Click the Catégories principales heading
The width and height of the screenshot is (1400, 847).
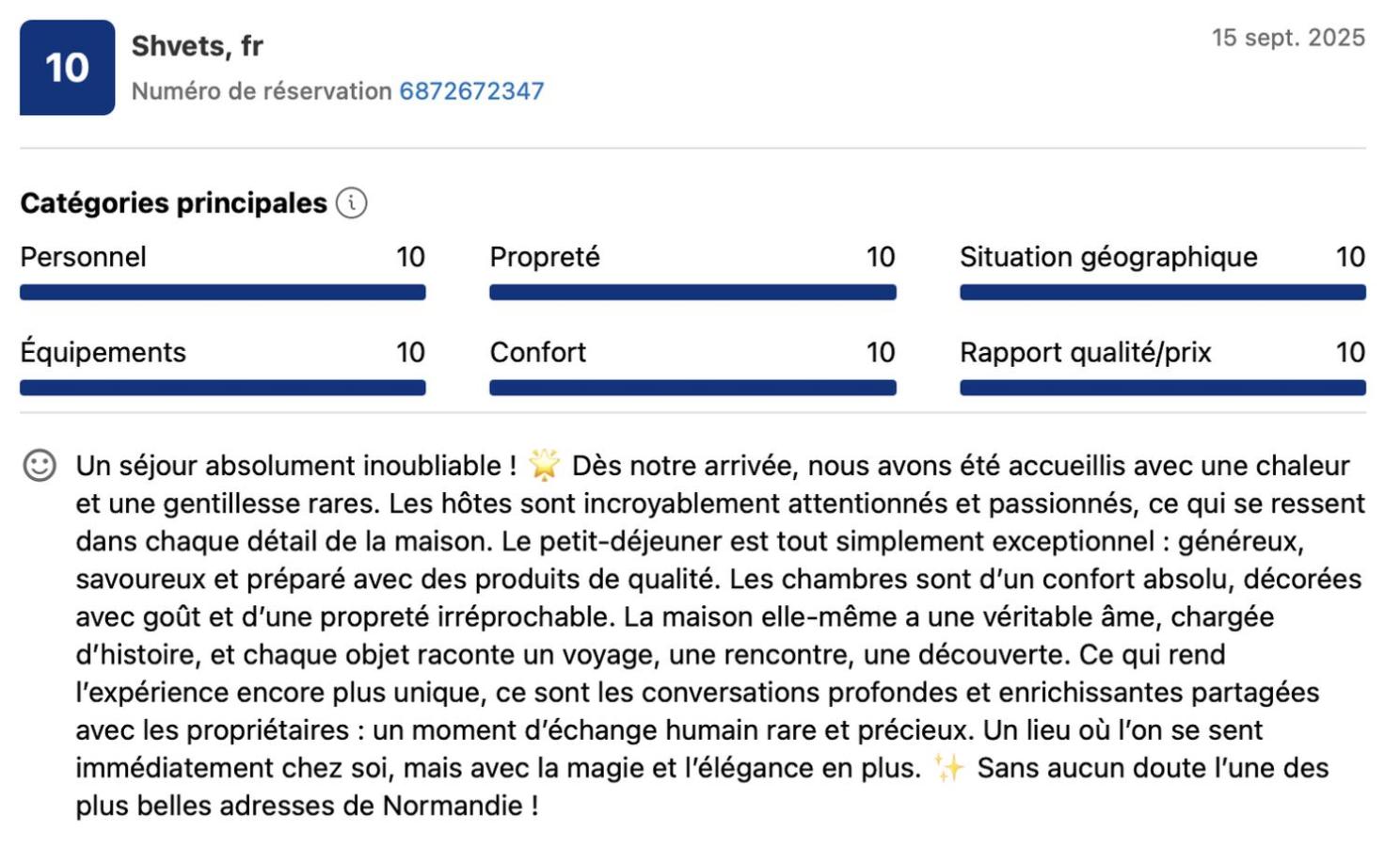pyautogui.click(x=173, y=202)
